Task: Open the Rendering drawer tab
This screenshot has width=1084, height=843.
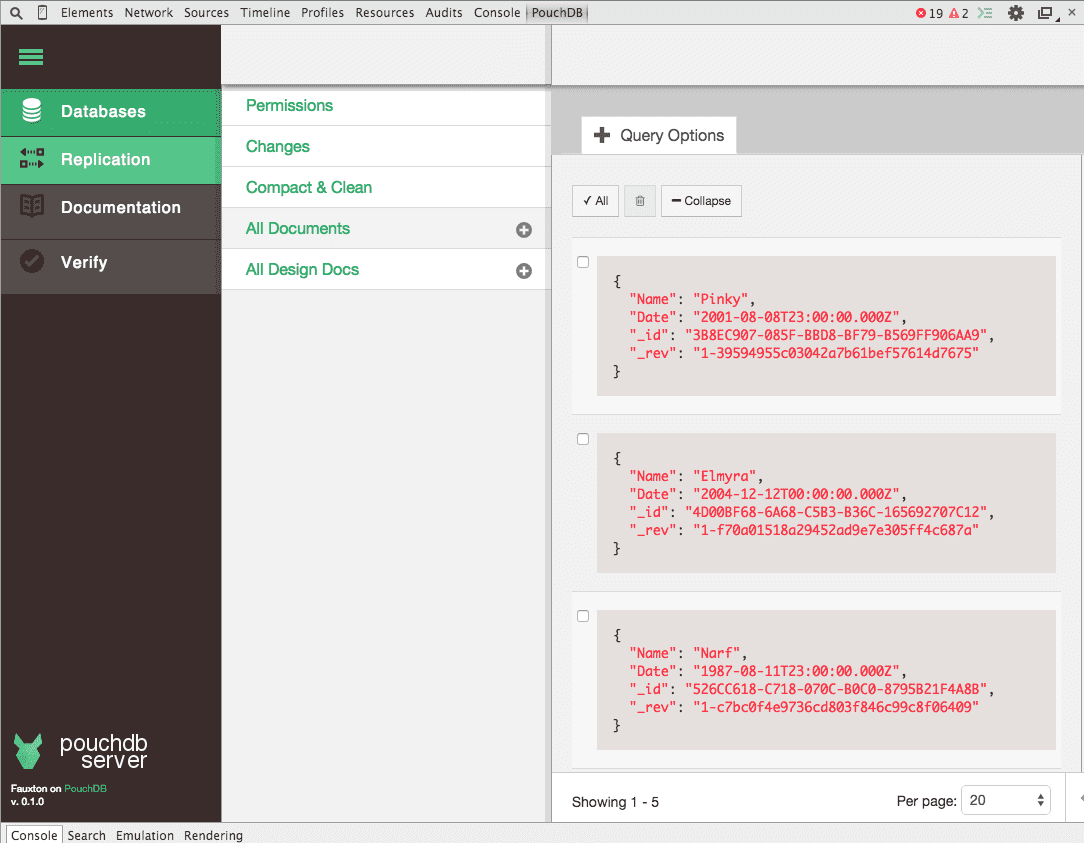Action: pos(213,835)
